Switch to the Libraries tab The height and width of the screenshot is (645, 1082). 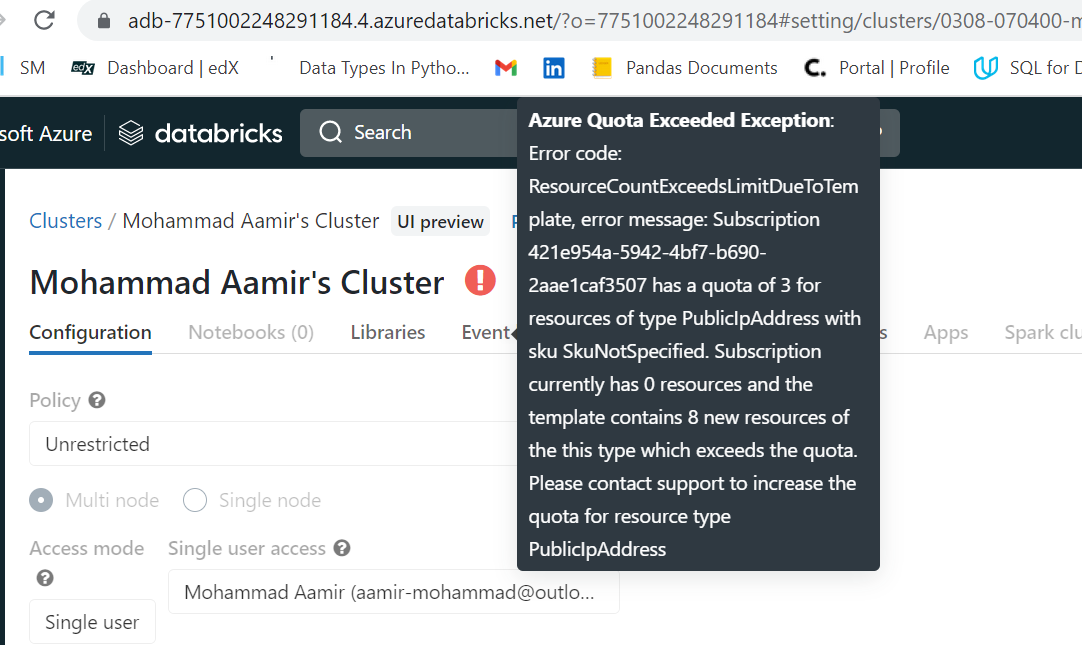(x=388, y=333)
